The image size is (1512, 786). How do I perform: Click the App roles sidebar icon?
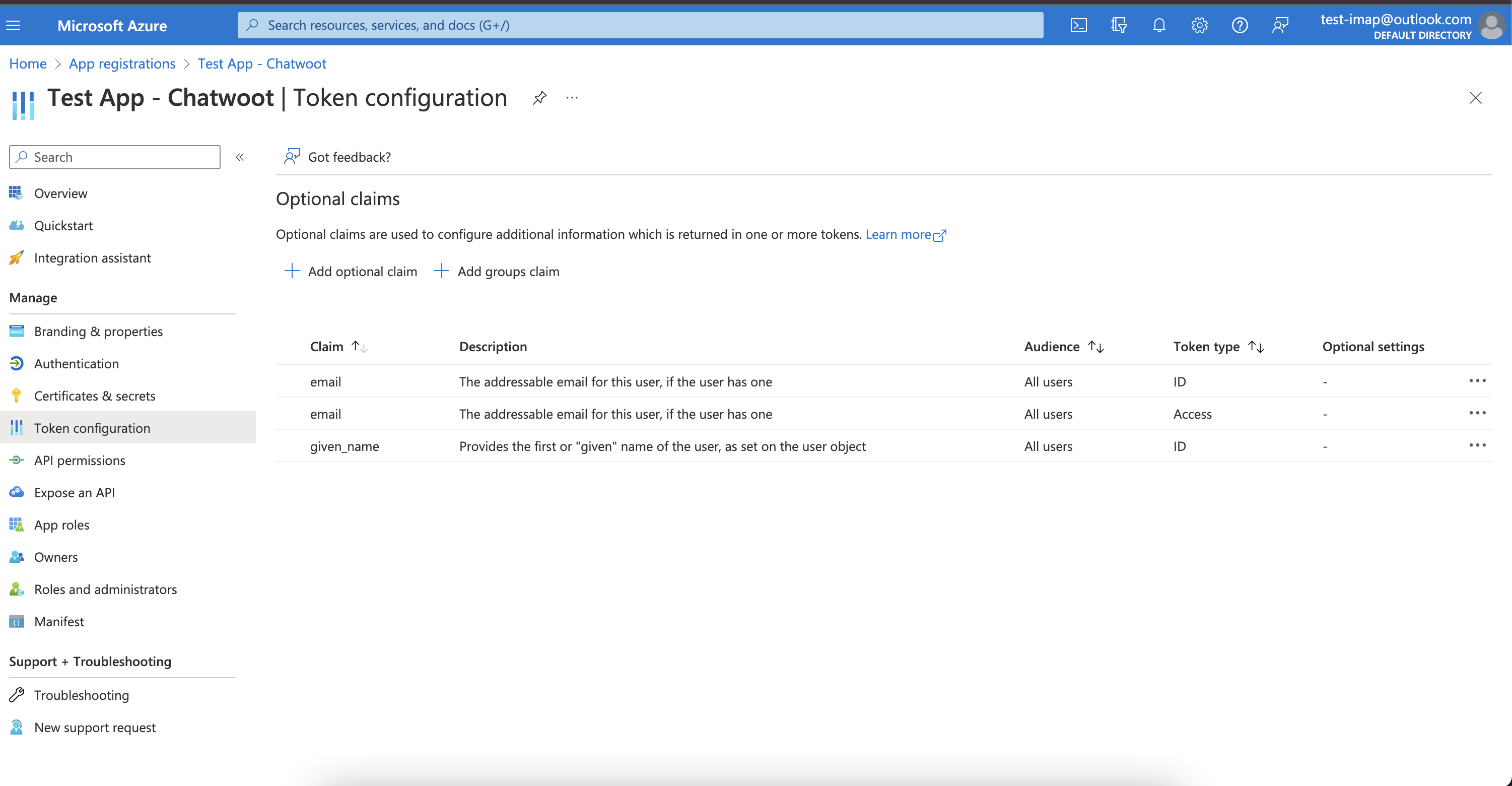17,524
